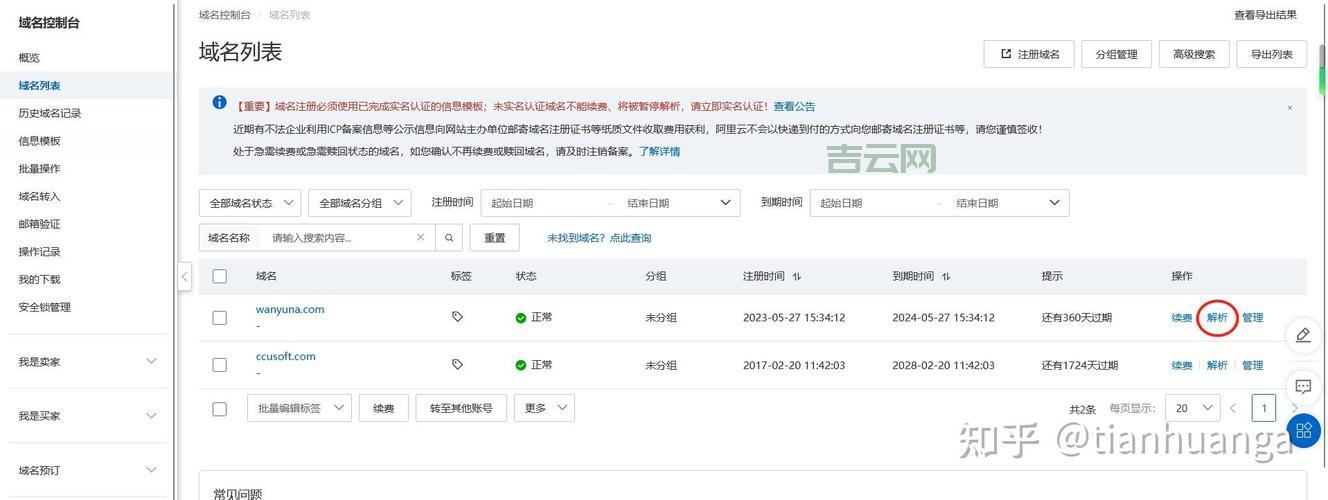Click 重置 button
Viewport: 1328px width, 500px height.
(495, 238)
